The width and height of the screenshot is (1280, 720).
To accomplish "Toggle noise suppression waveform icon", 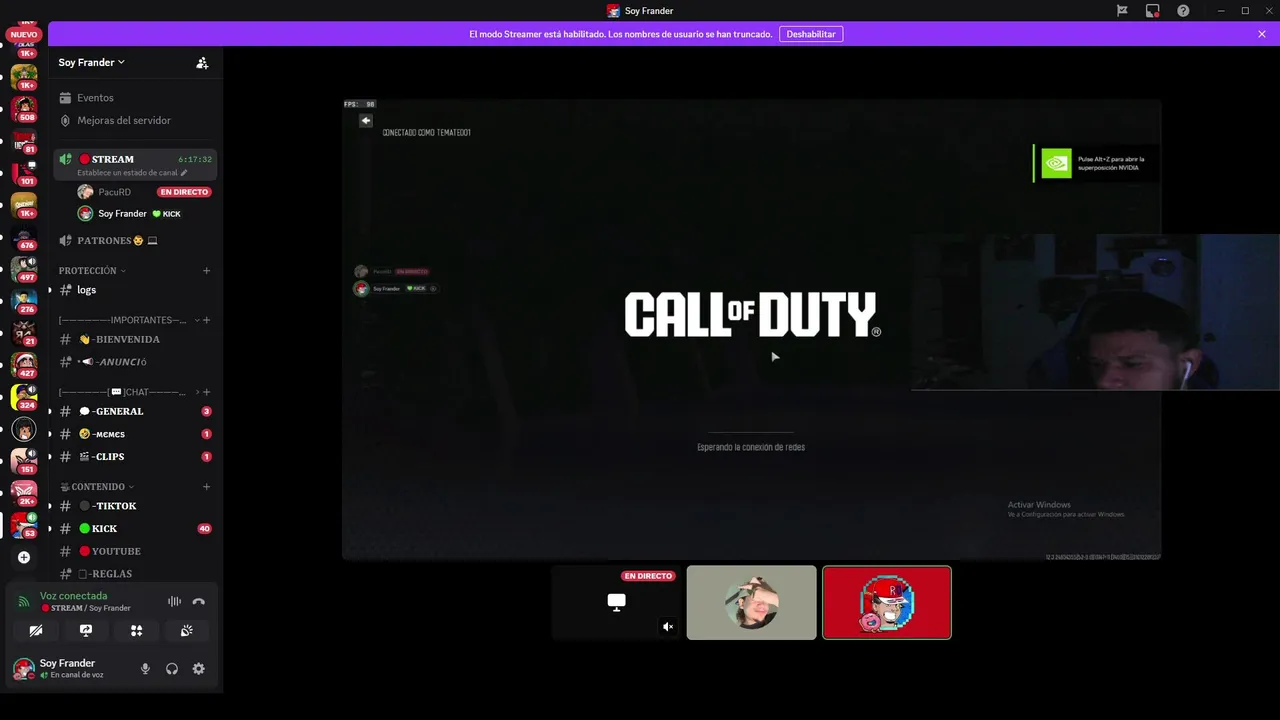I will pyautogui.click(x=174, y=601).
